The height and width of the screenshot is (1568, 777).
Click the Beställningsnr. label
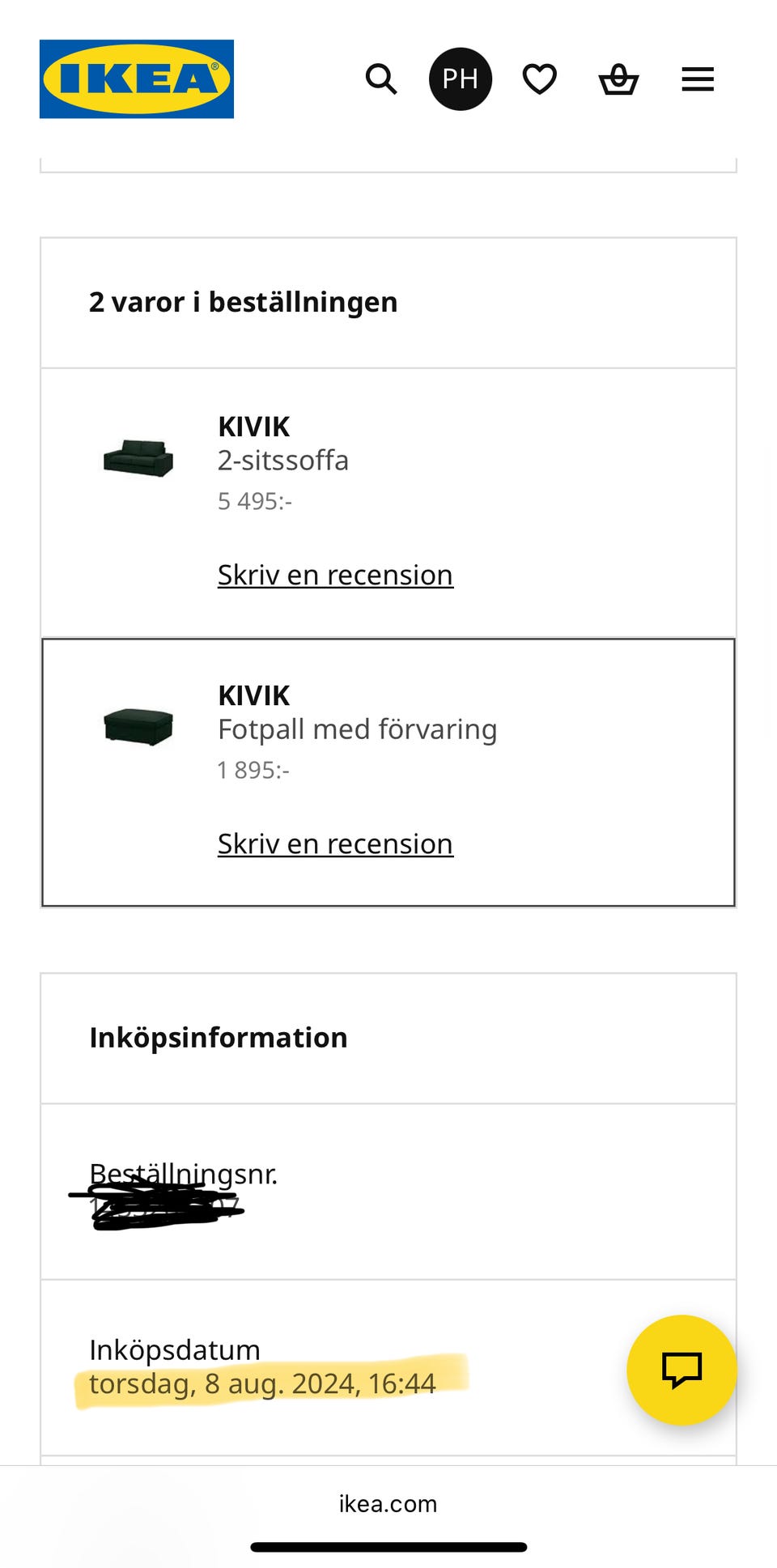coord(184,1173)
